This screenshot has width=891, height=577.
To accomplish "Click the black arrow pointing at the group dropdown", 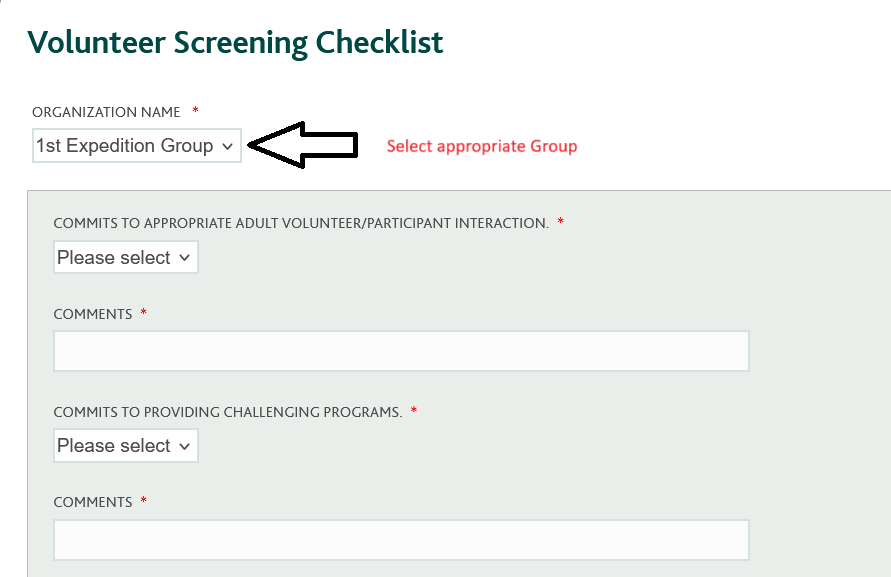I will click(x=303, y=145).
